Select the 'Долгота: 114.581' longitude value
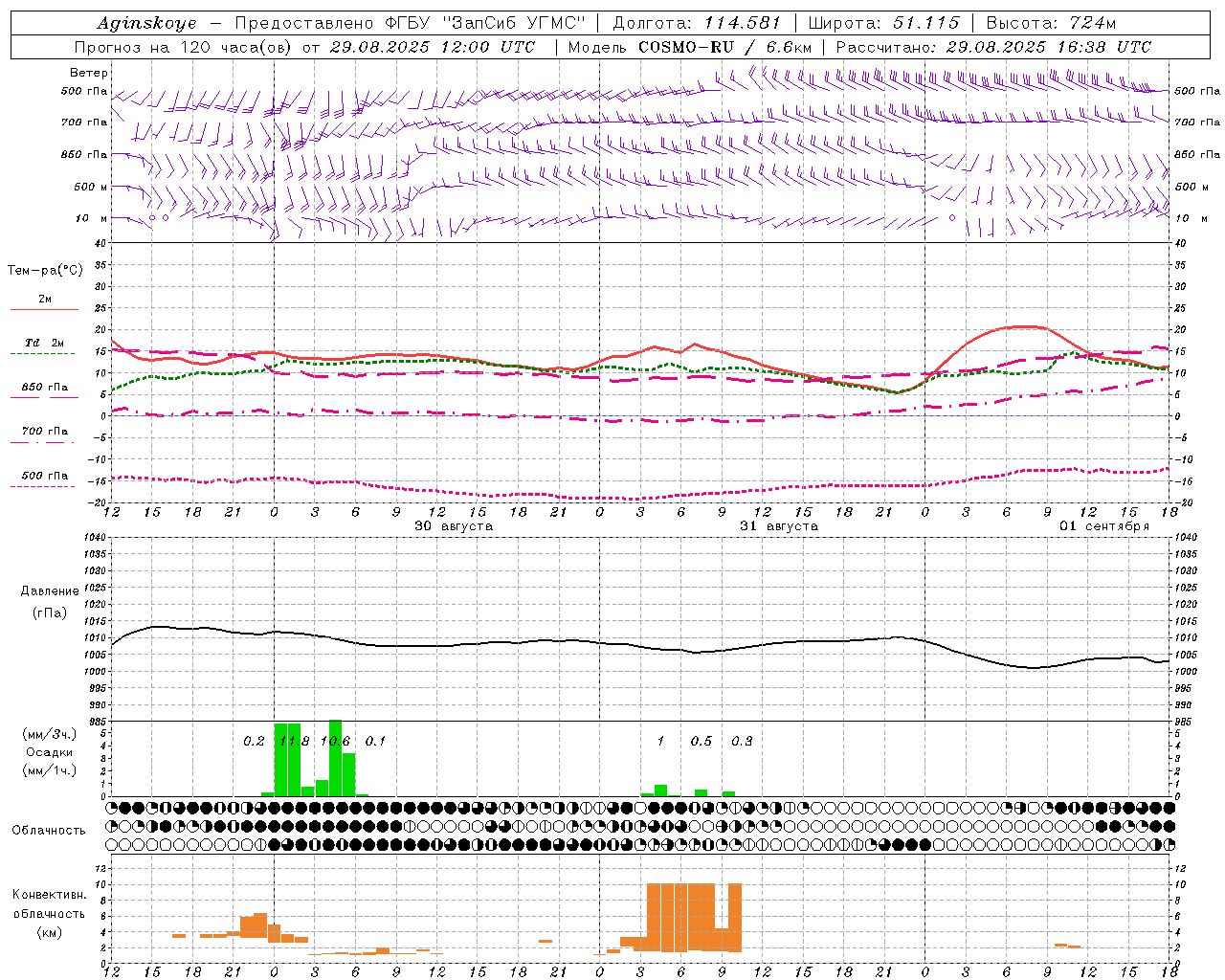Screen dimensions: 1225x980 pyautogui.click(x=697, y=23)
